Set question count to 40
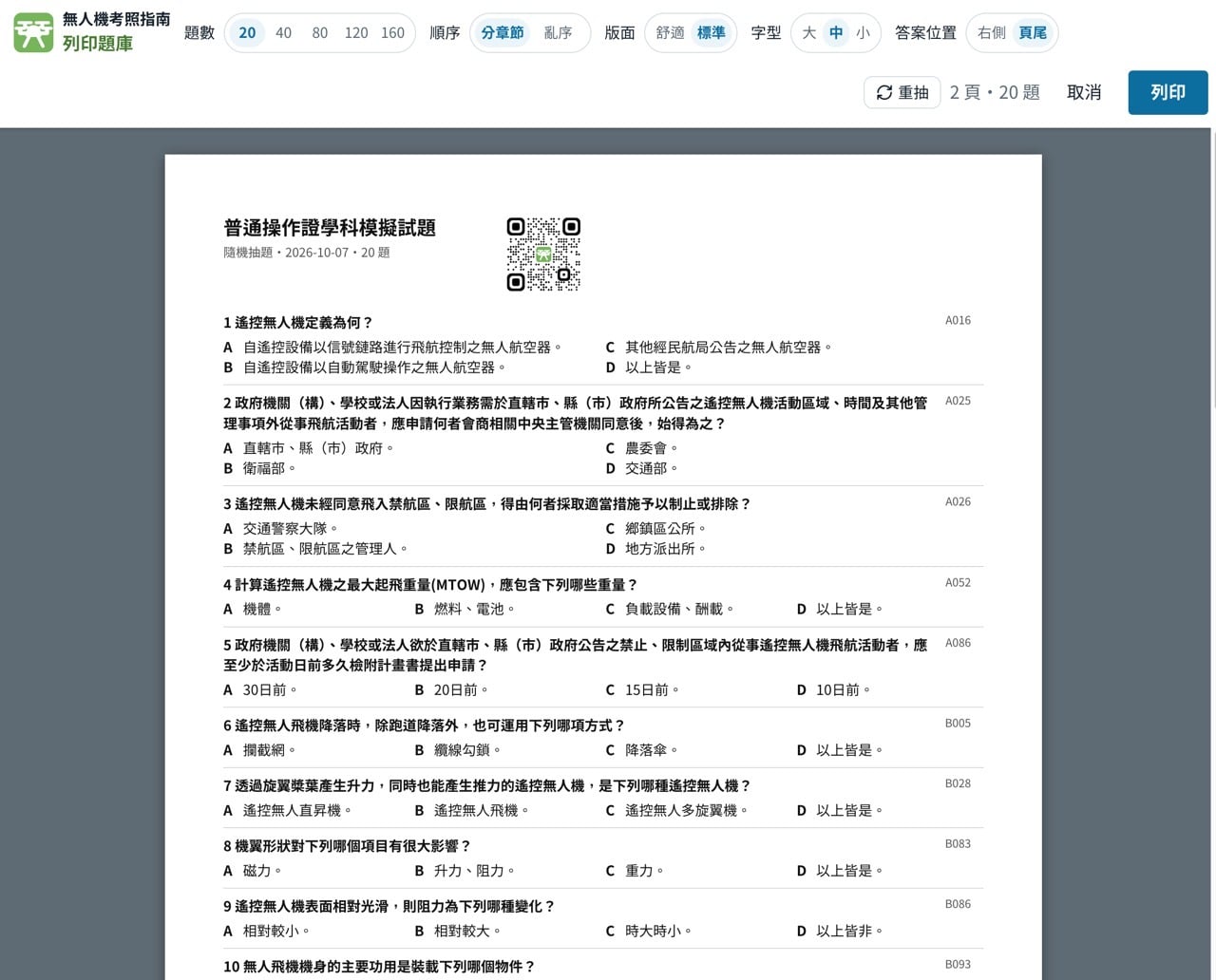Screen dimensions: 1216x980 [283, 32]
